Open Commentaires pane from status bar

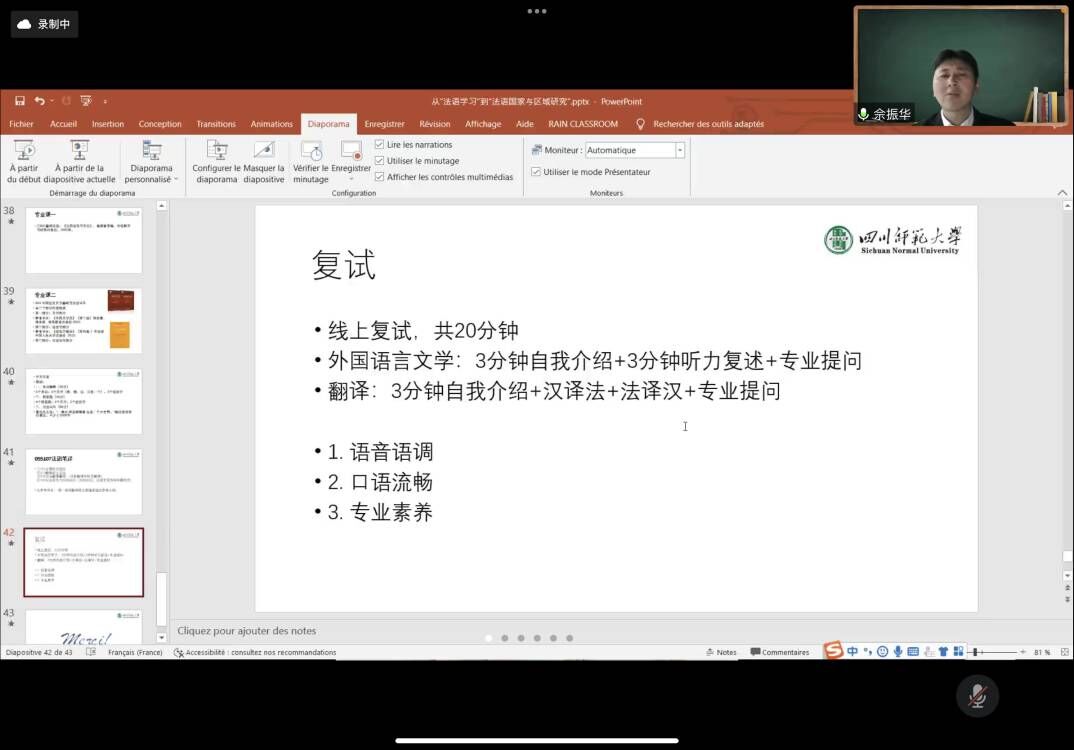(779, 652)
